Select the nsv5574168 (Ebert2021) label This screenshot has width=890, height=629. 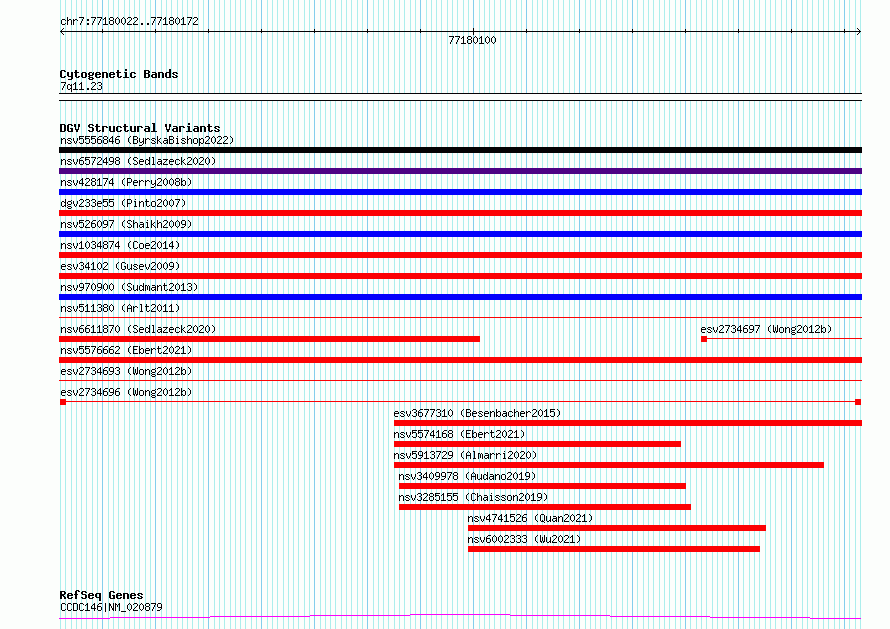[459, 434]
